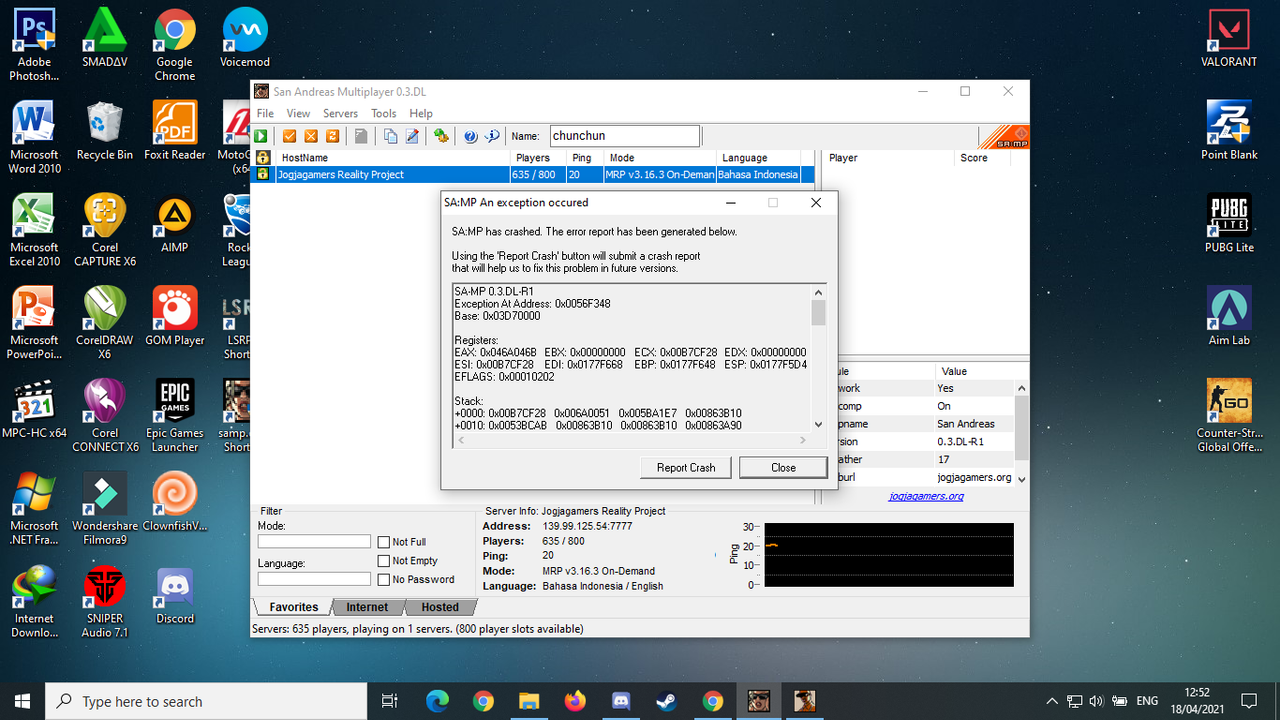This screenshot has height=720, width=1280.
Task: Click the Report Crash button
Action: coord(686,468)
